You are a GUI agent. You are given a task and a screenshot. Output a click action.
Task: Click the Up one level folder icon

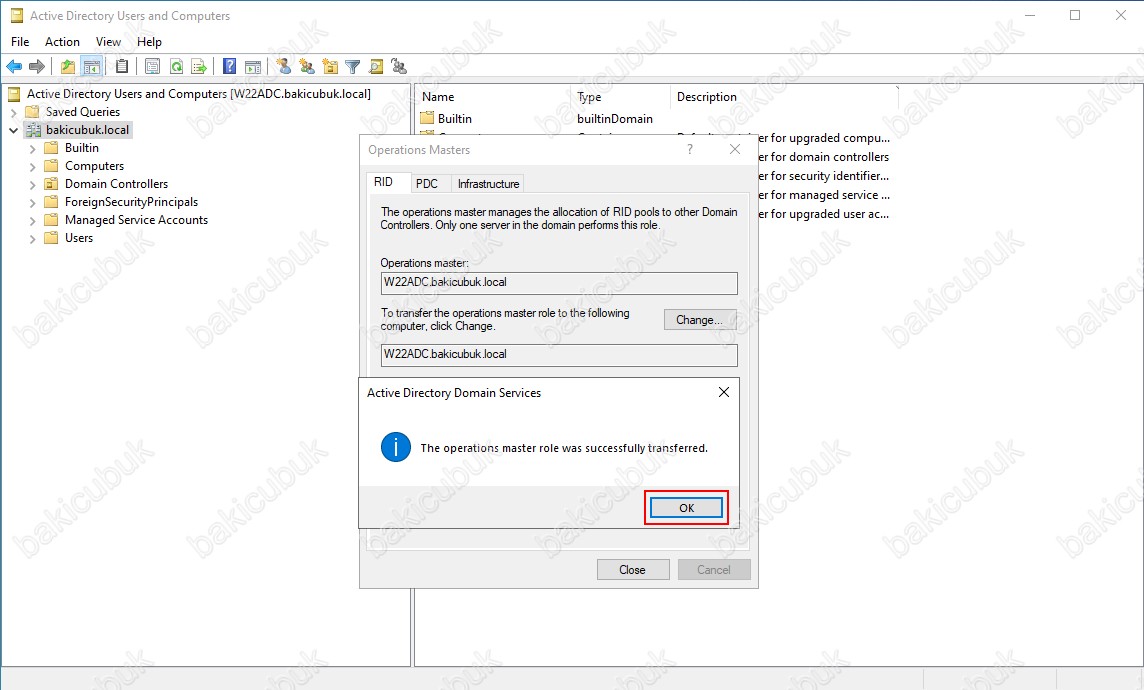pyautogui.click(x=68, y=66)
